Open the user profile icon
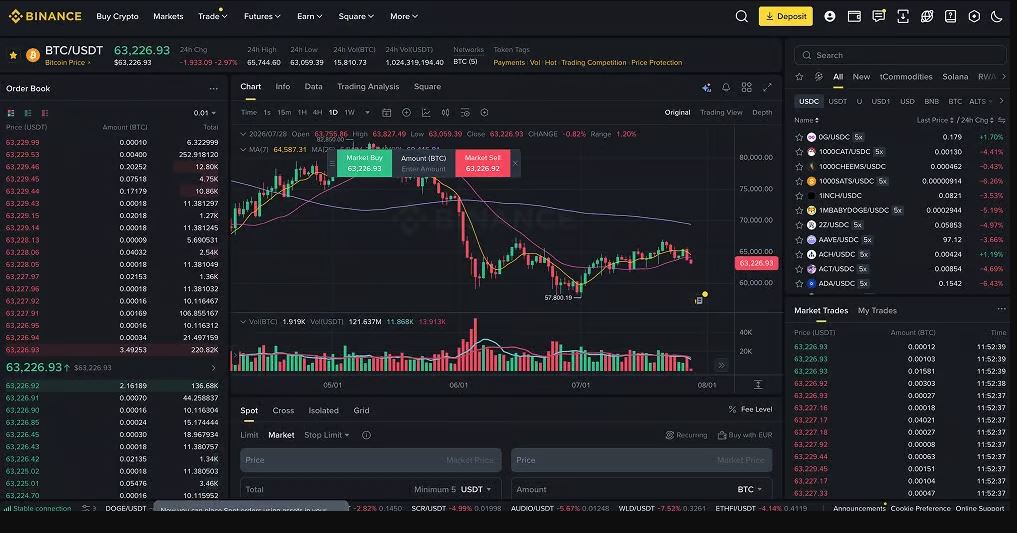 (x=830, y=16)
